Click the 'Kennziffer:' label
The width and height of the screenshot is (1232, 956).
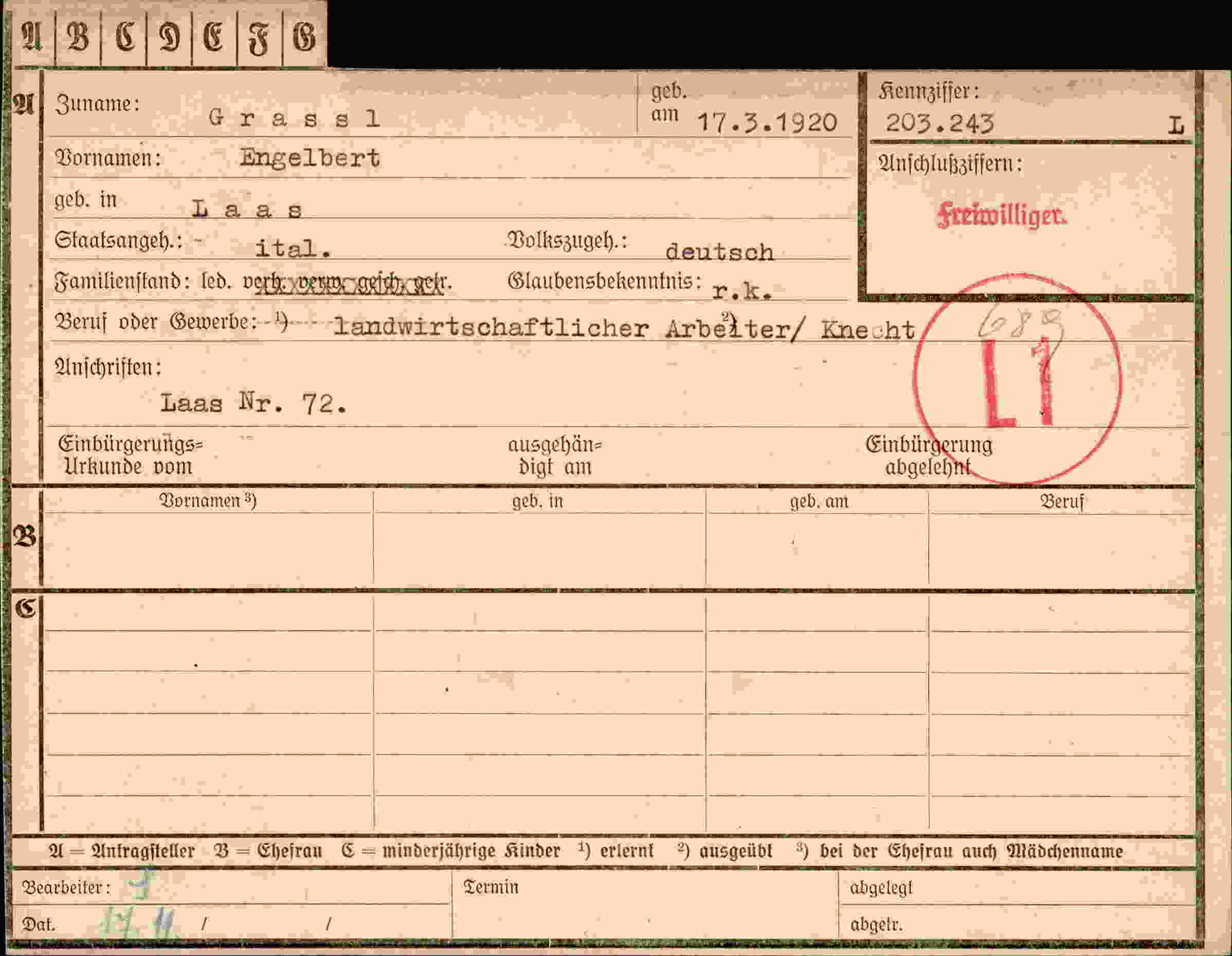[x=929, y=91]
